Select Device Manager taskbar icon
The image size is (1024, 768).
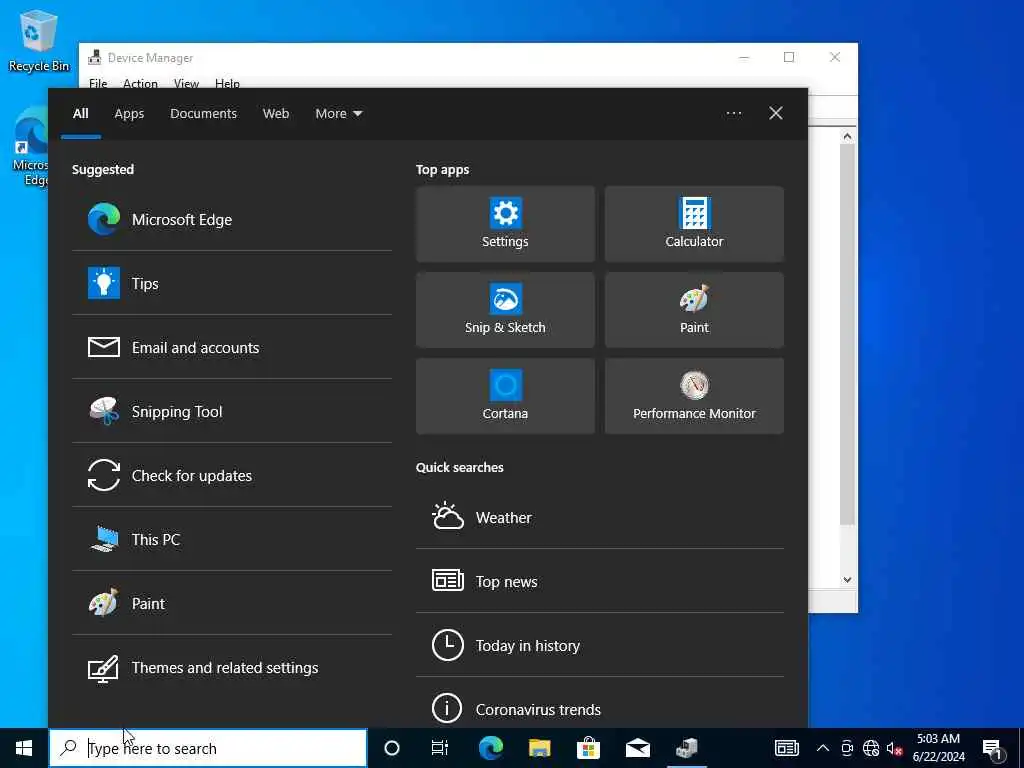pyautogui.click(x=686, y=748)
